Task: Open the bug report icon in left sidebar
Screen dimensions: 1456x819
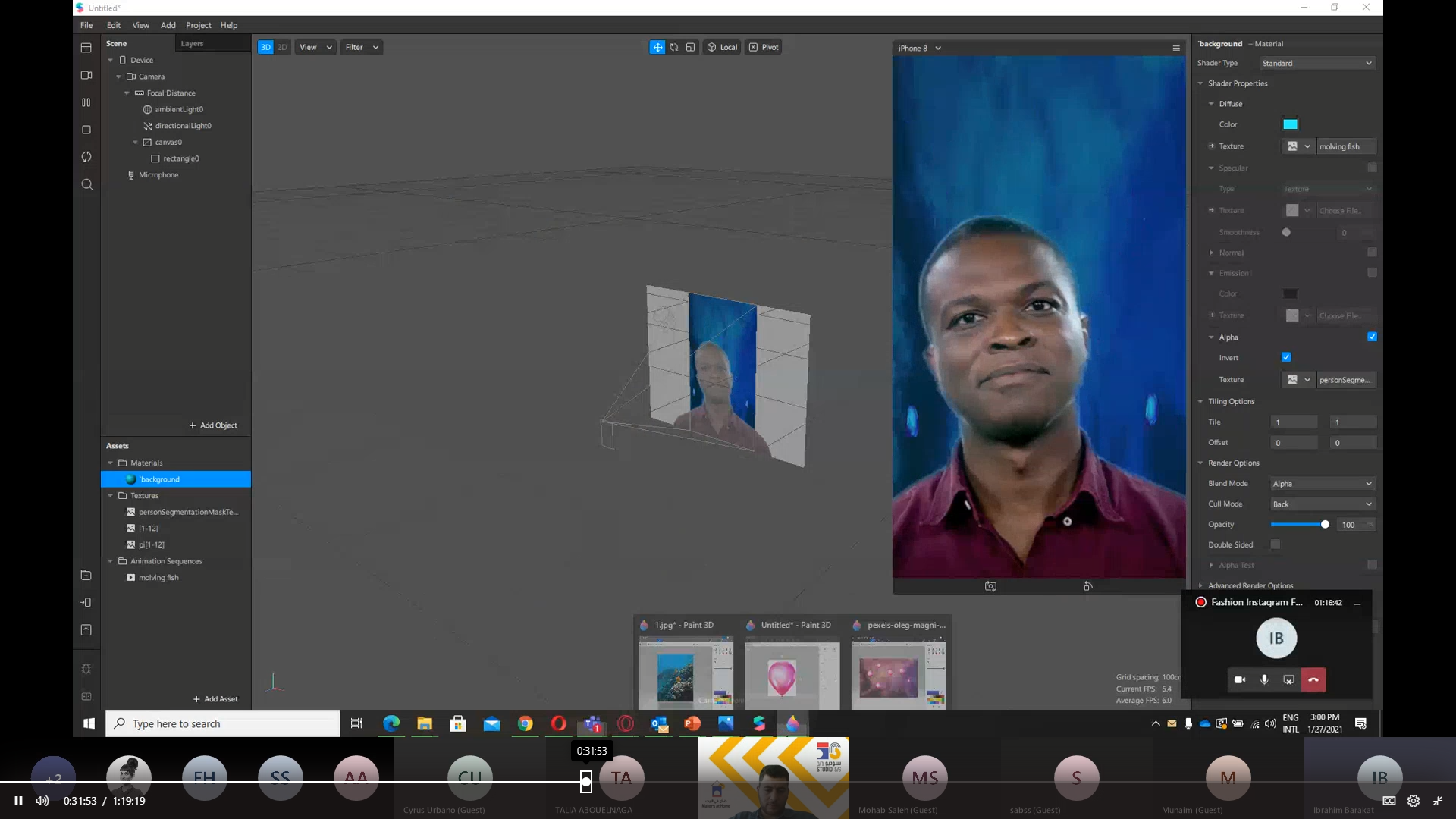Action: (86, 669)
